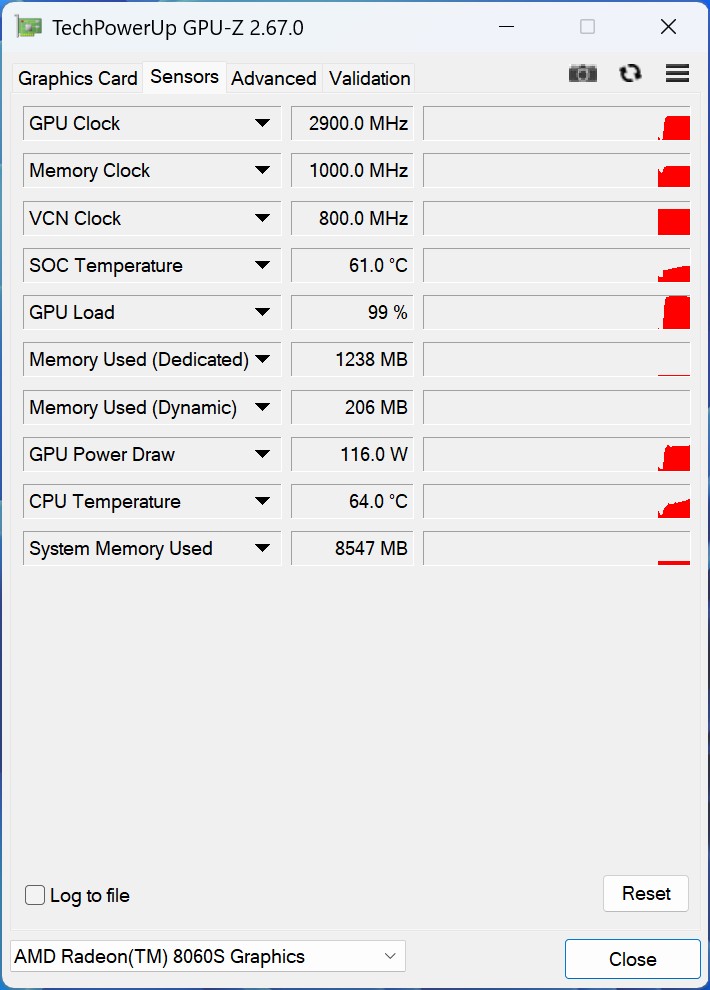This screenshot has width=710, height=990.
Task: Click the Close button at the bottom
Action: click(x=632, y=959)
